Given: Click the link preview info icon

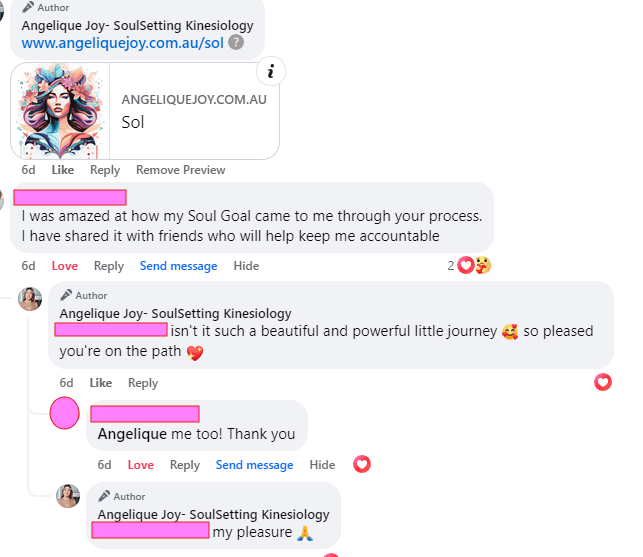Looking at the screenshot, I should click(x=271, y=71).
